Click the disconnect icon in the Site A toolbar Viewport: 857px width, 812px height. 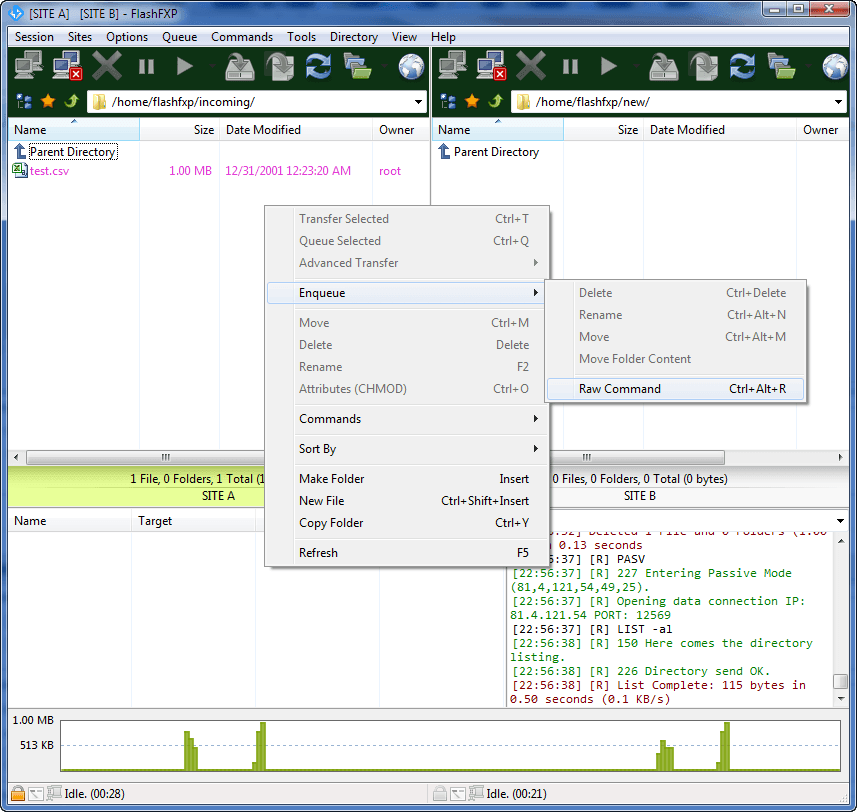(x=67, y=66)
